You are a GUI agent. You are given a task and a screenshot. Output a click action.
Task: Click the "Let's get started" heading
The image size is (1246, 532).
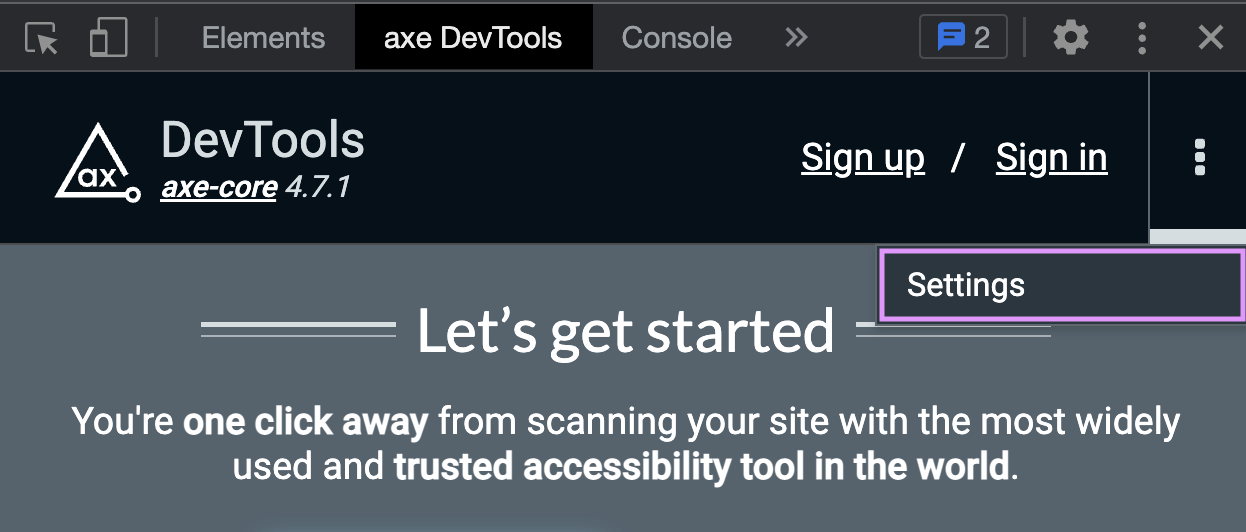click(x=625, y=331)
